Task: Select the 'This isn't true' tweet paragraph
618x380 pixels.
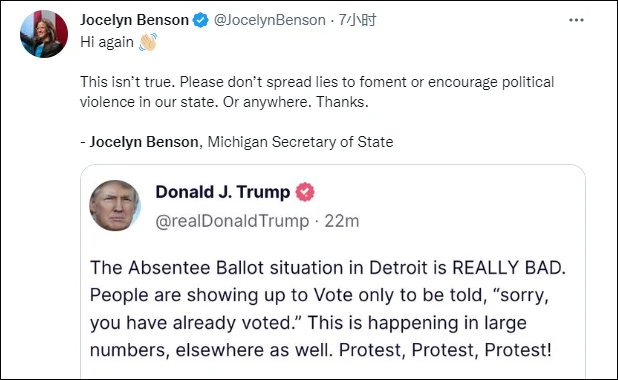Action: [x=317, y=92]
